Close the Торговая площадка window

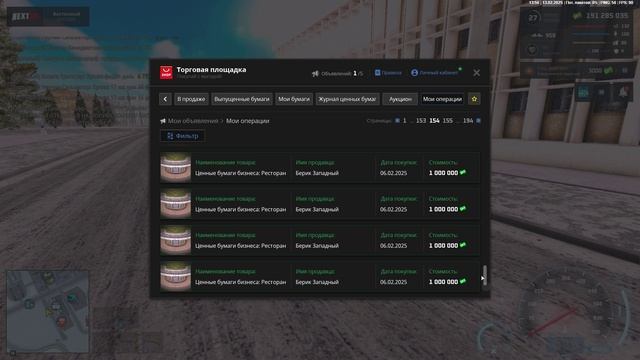476,73
